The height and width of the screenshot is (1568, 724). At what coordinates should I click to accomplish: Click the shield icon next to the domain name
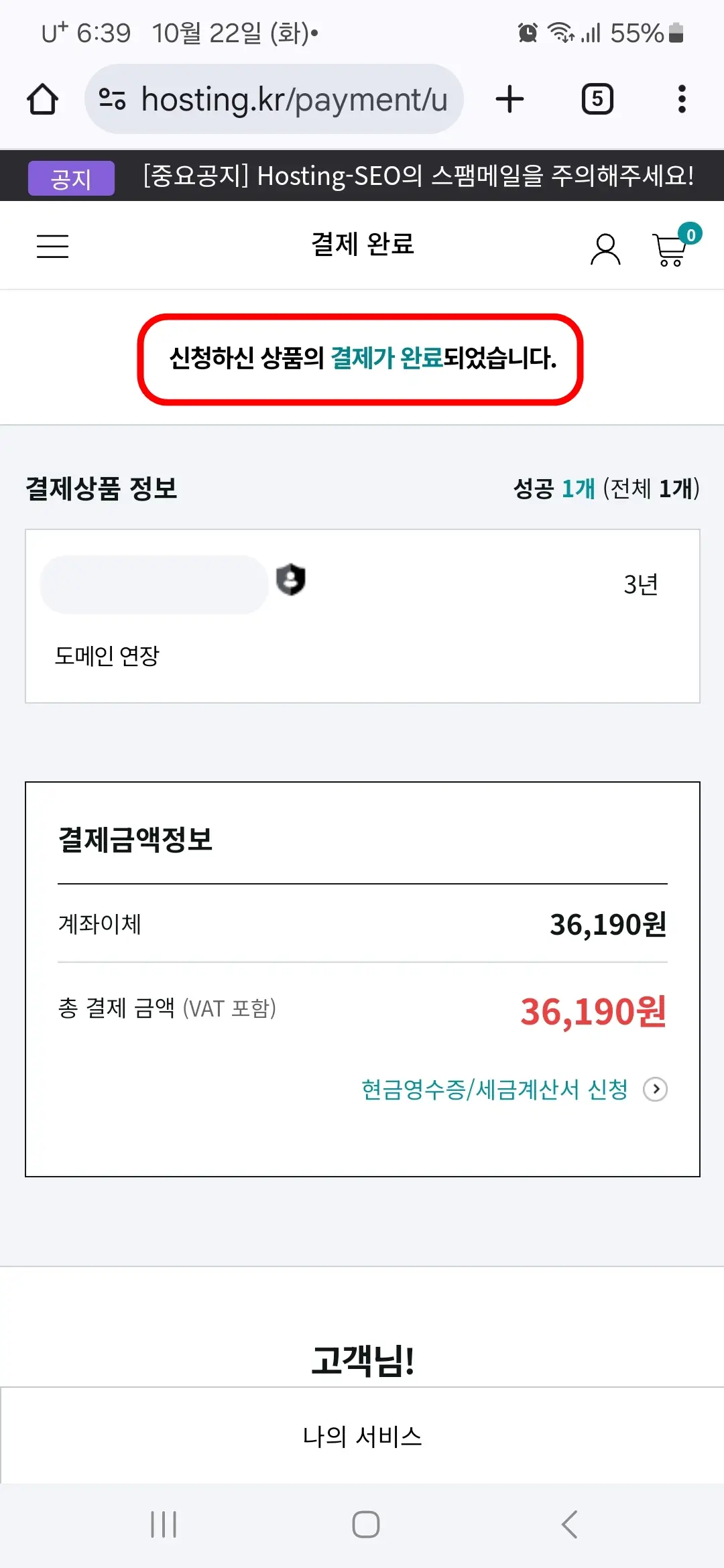290,580
